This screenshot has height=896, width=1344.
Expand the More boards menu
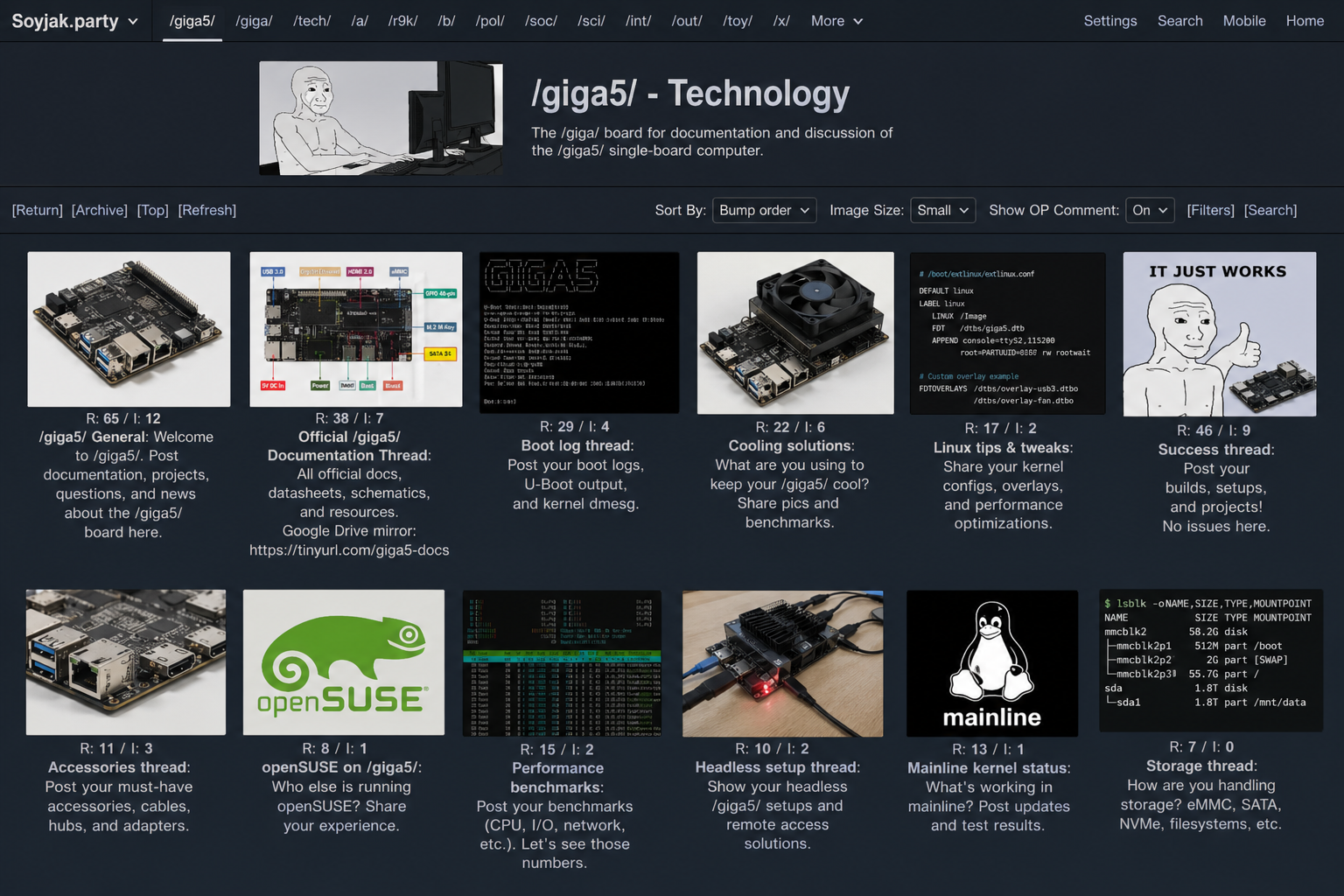click(836, 21)
